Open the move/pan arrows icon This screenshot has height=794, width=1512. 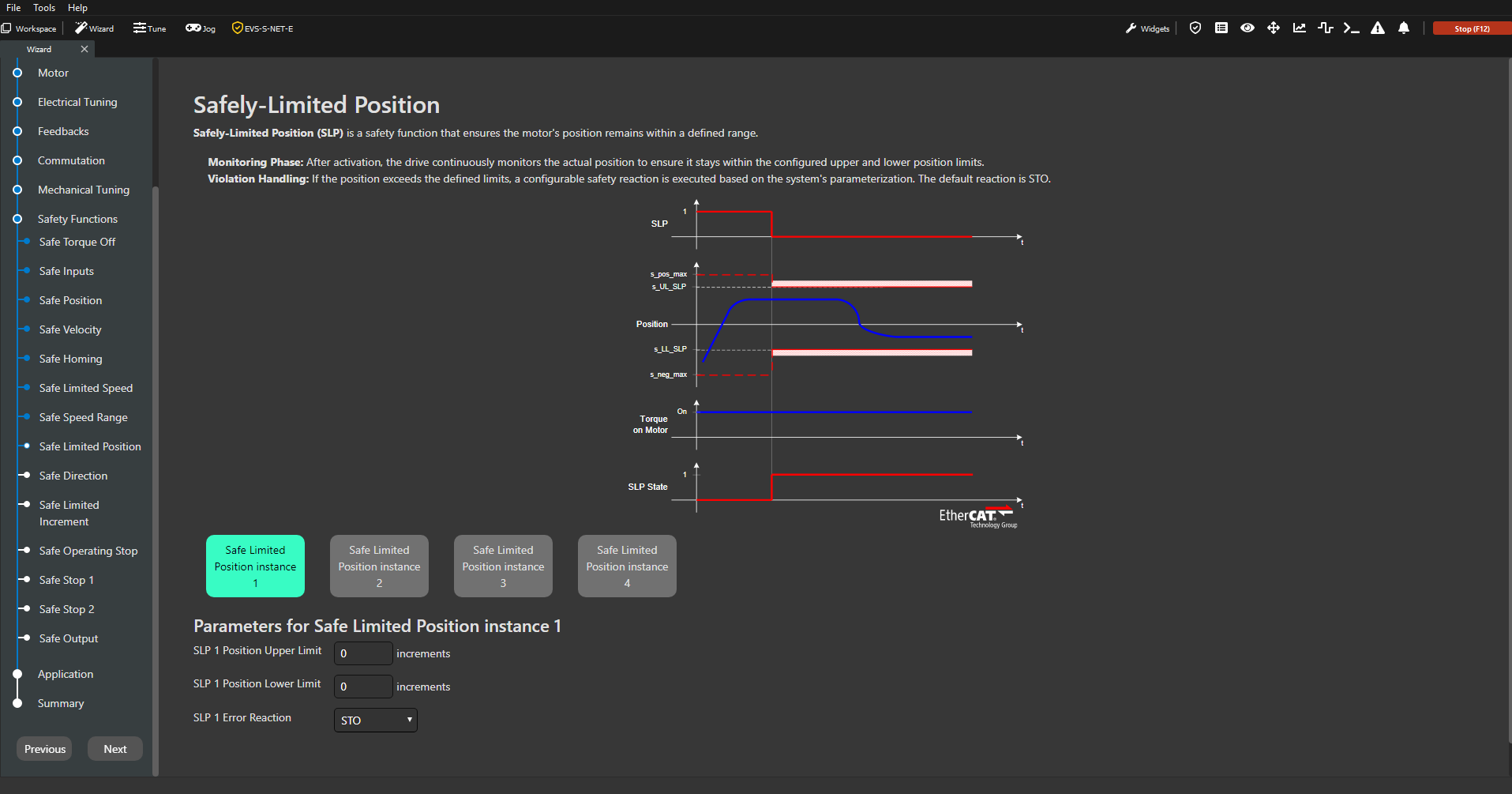coord(1274,28)
